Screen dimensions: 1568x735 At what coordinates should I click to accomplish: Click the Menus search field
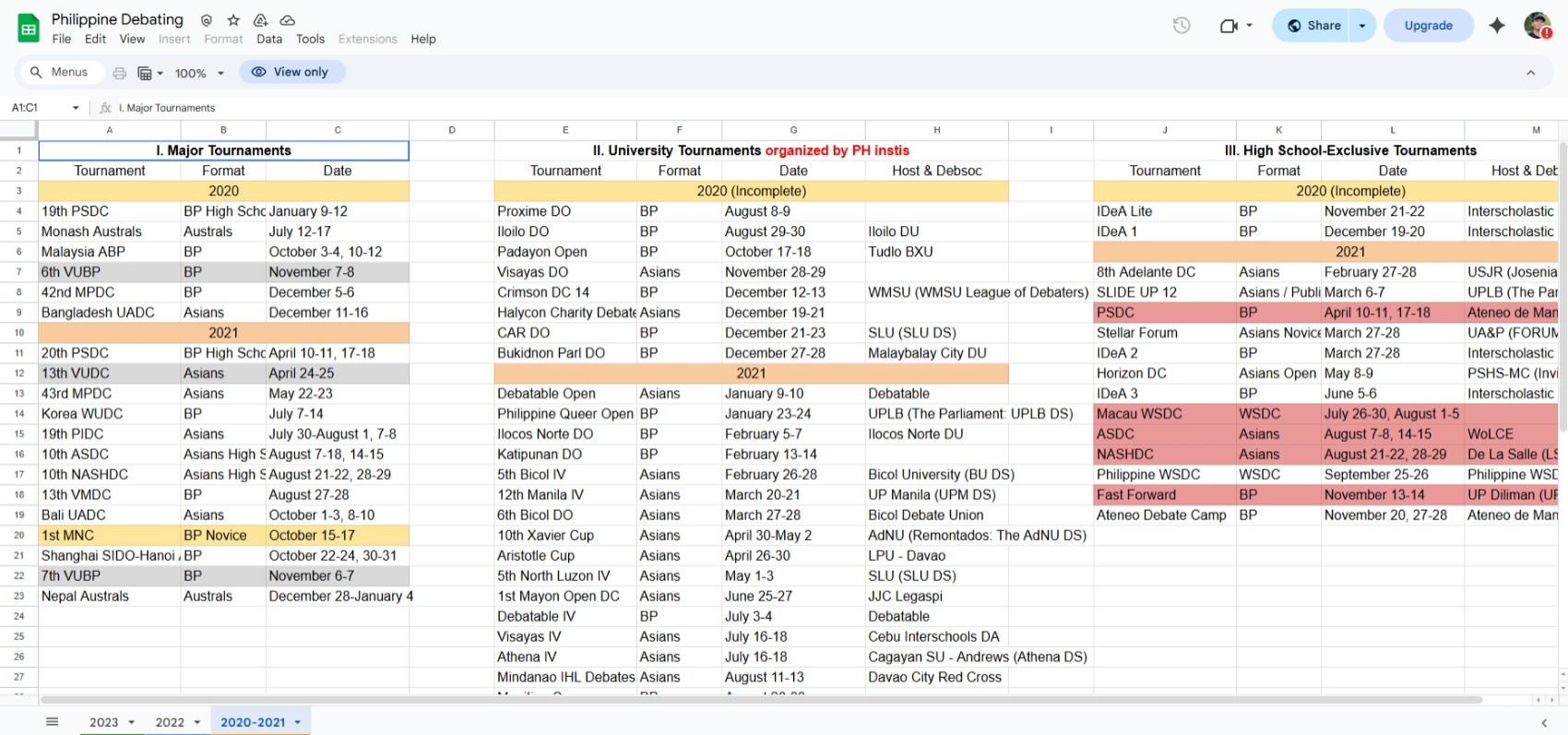[x=59, y=72]
